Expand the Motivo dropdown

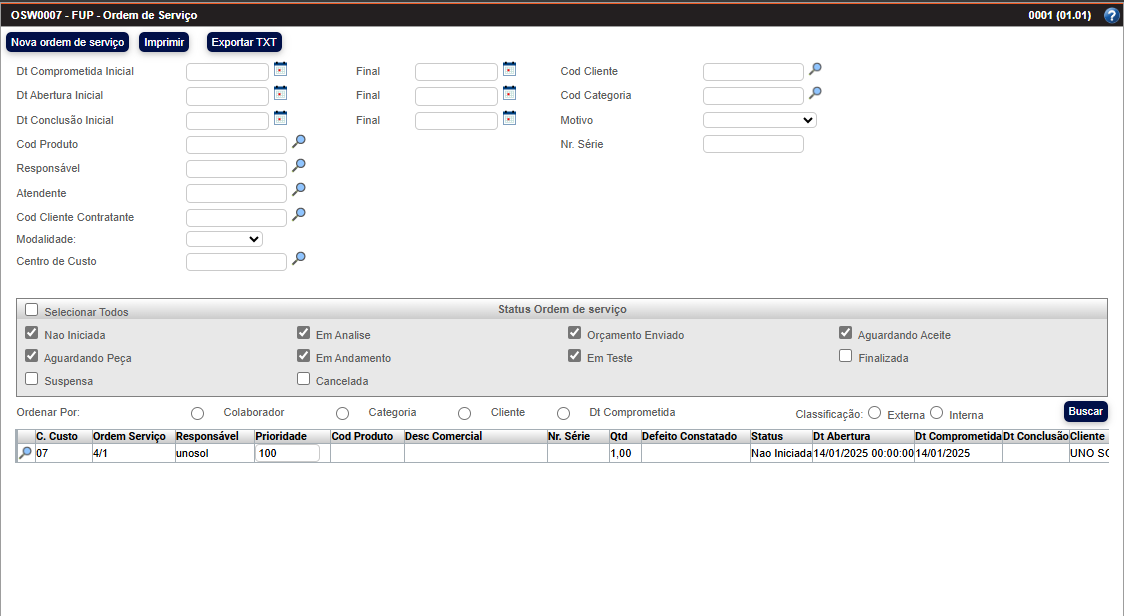click(759, 120)
